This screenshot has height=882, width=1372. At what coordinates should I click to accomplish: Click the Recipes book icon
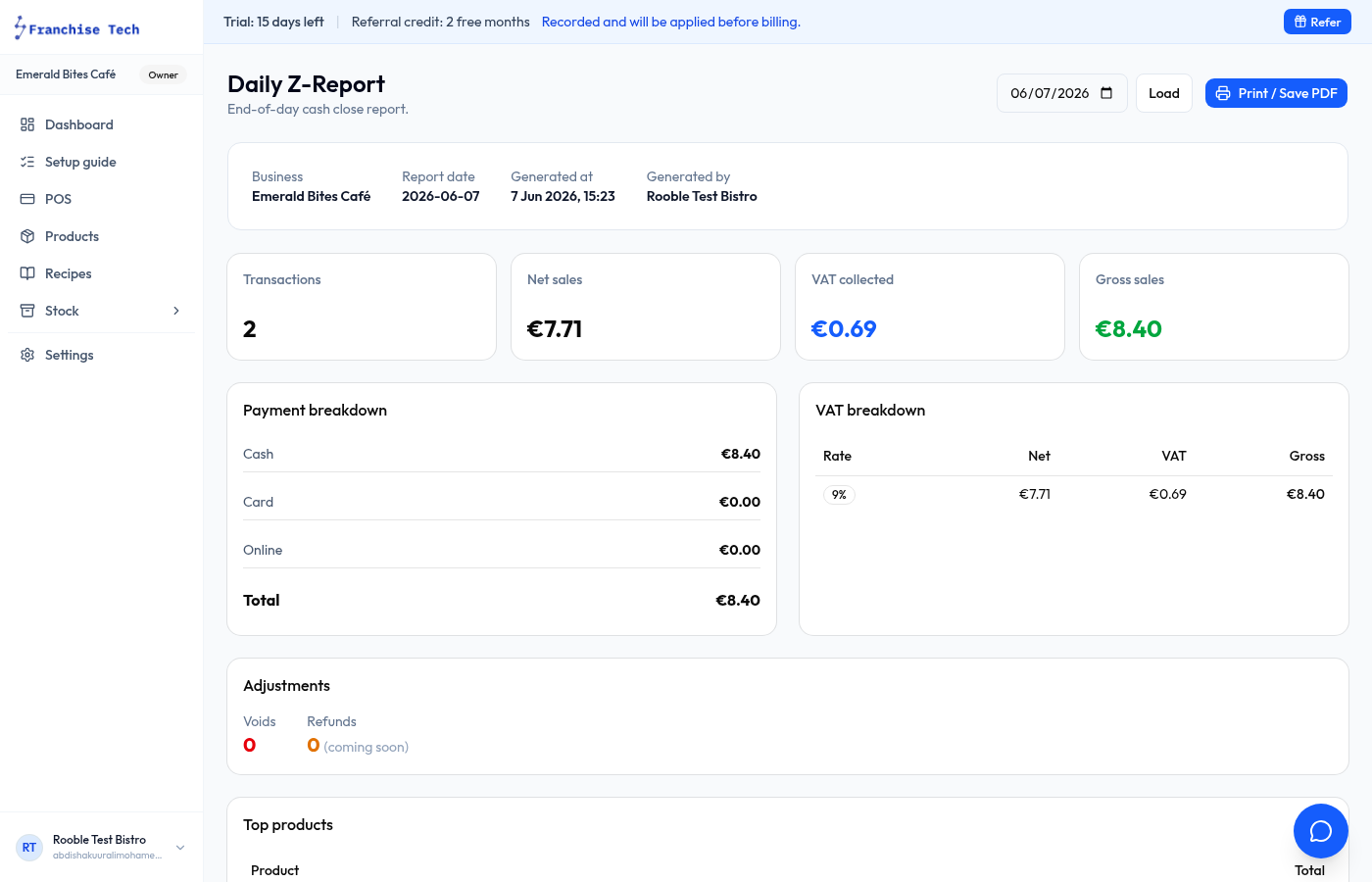coord(27,273)
